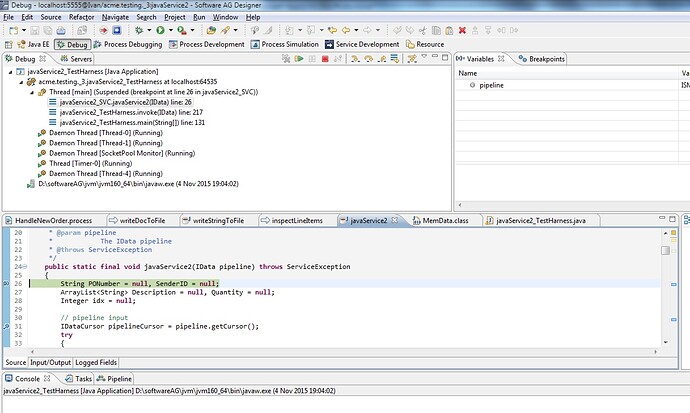Switch to the Pipeline tab
Viewport: 690px width, 413px height.
[x=114, y=379]
